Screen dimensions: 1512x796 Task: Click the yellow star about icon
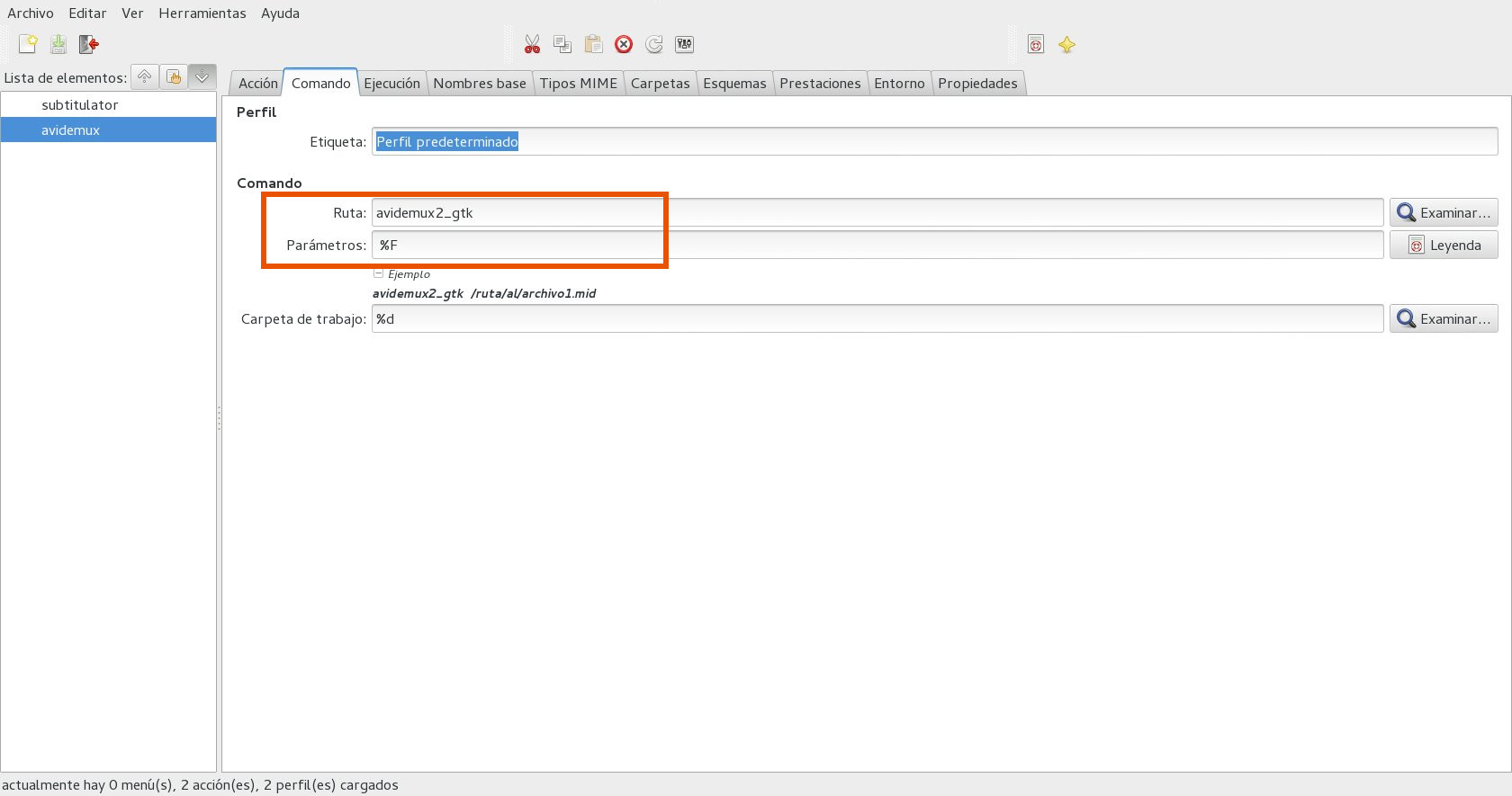pyautogui.click(x=1066, y=44)
